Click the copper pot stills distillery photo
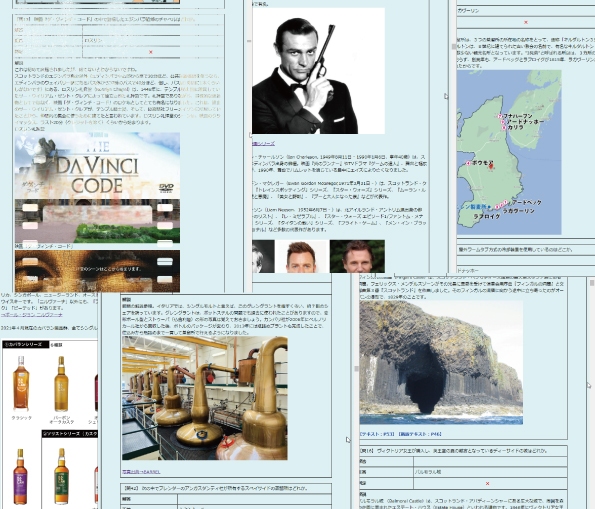The width and height of the screenshot is (595, 509). pyautogui.click(x=205, y=398)
